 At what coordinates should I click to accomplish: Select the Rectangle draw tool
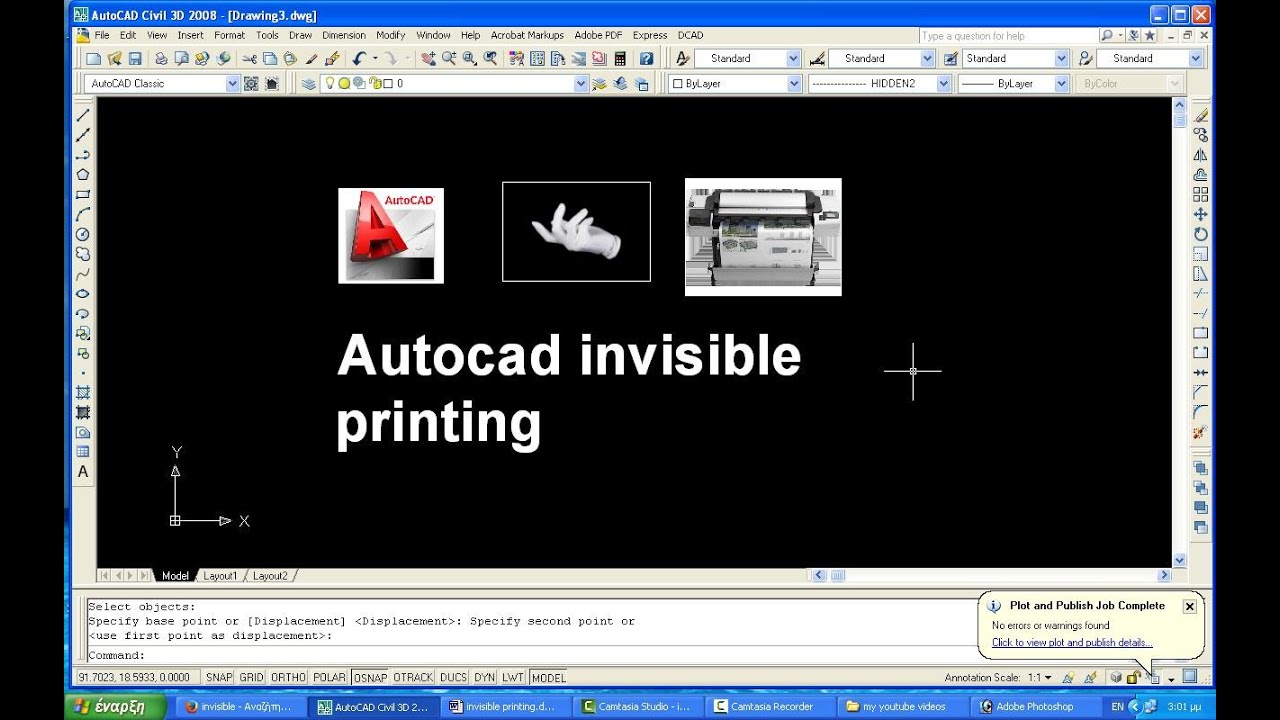click(83, 194)
